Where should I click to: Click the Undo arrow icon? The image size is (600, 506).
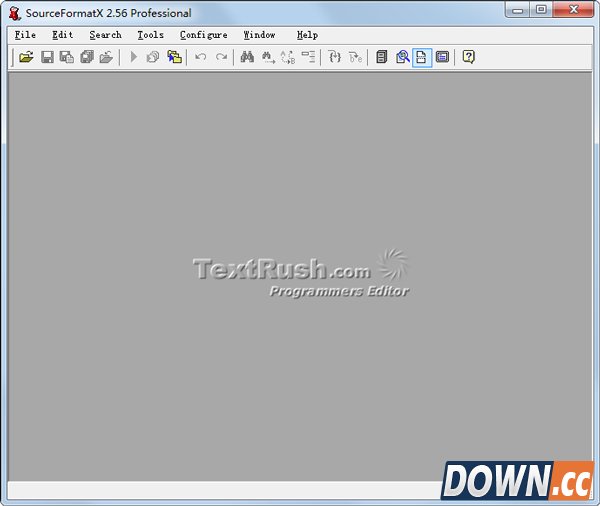point(201,57)
